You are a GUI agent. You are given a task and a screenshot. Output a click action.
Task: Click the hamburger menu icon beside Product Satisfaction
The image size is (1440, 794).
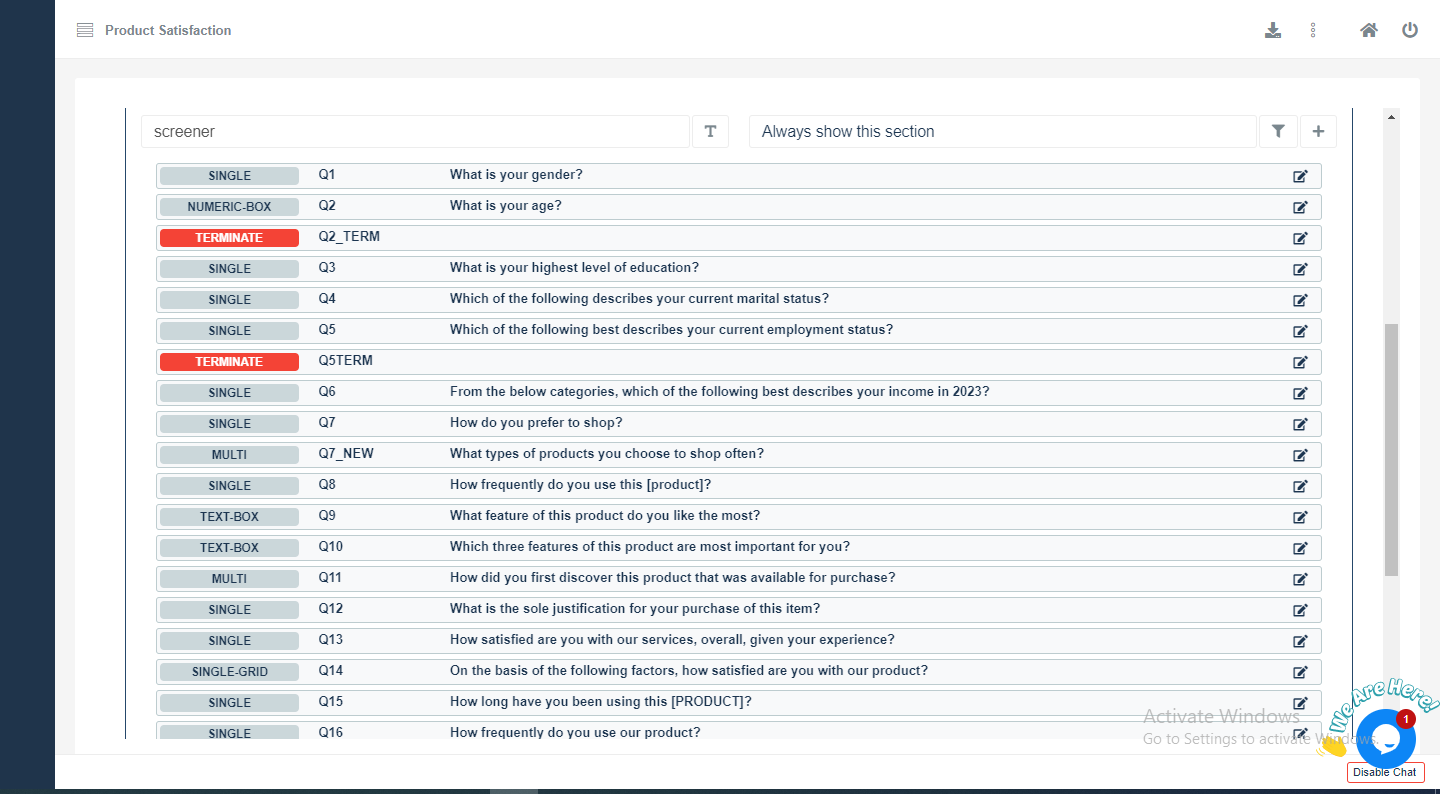click(x=85, y=30)
